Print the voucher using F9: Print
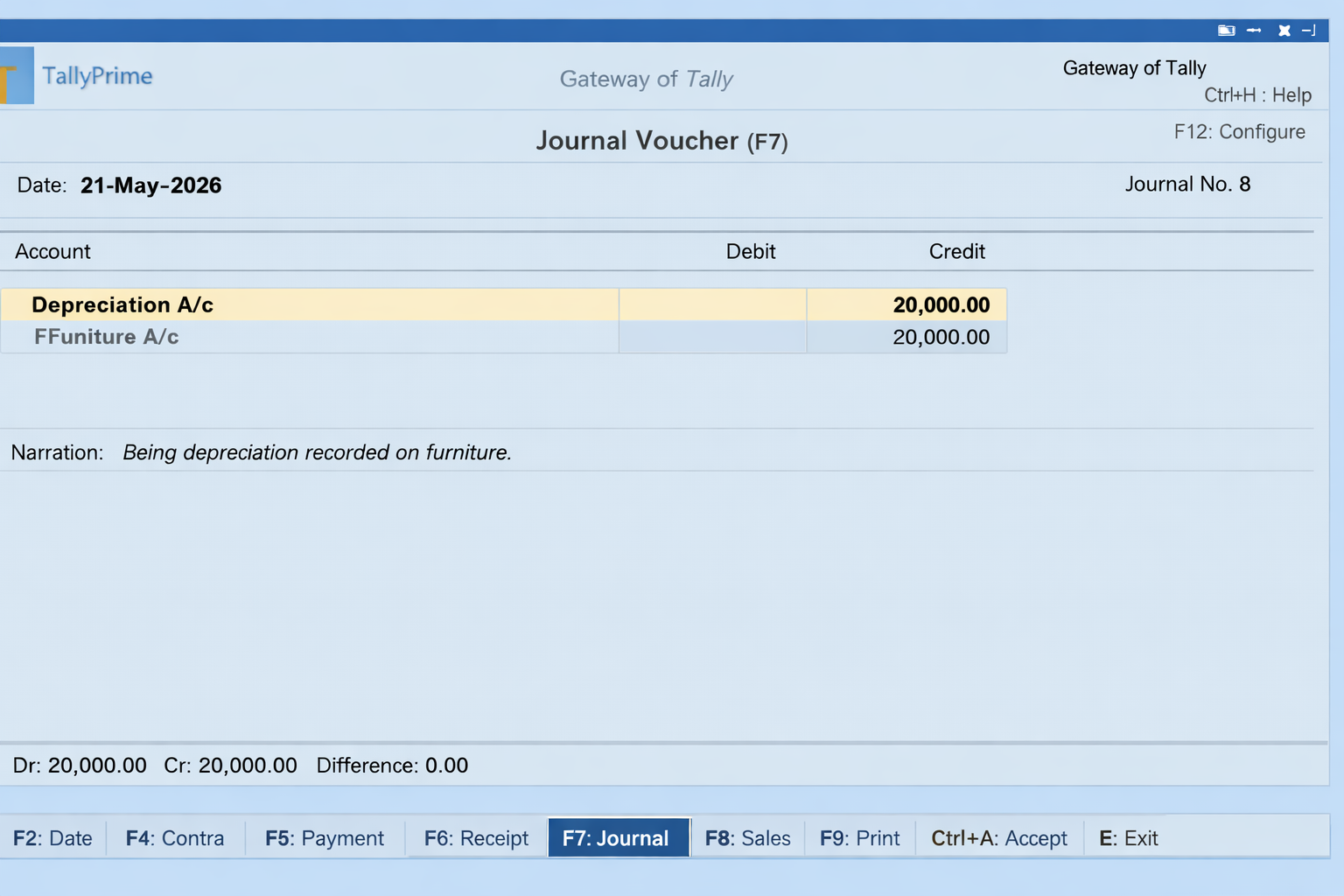This screenshot has height=896, width=1344. click(859, 837)
